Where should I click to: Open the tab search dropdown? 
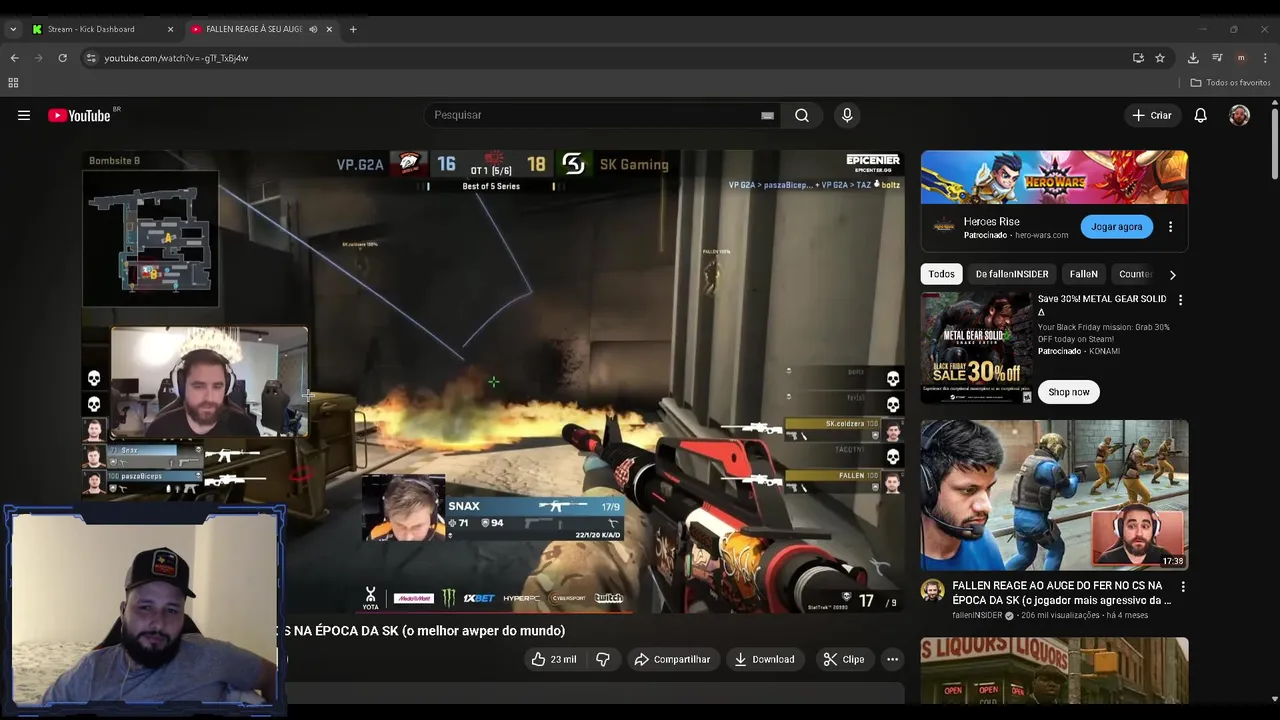(13, 29)
